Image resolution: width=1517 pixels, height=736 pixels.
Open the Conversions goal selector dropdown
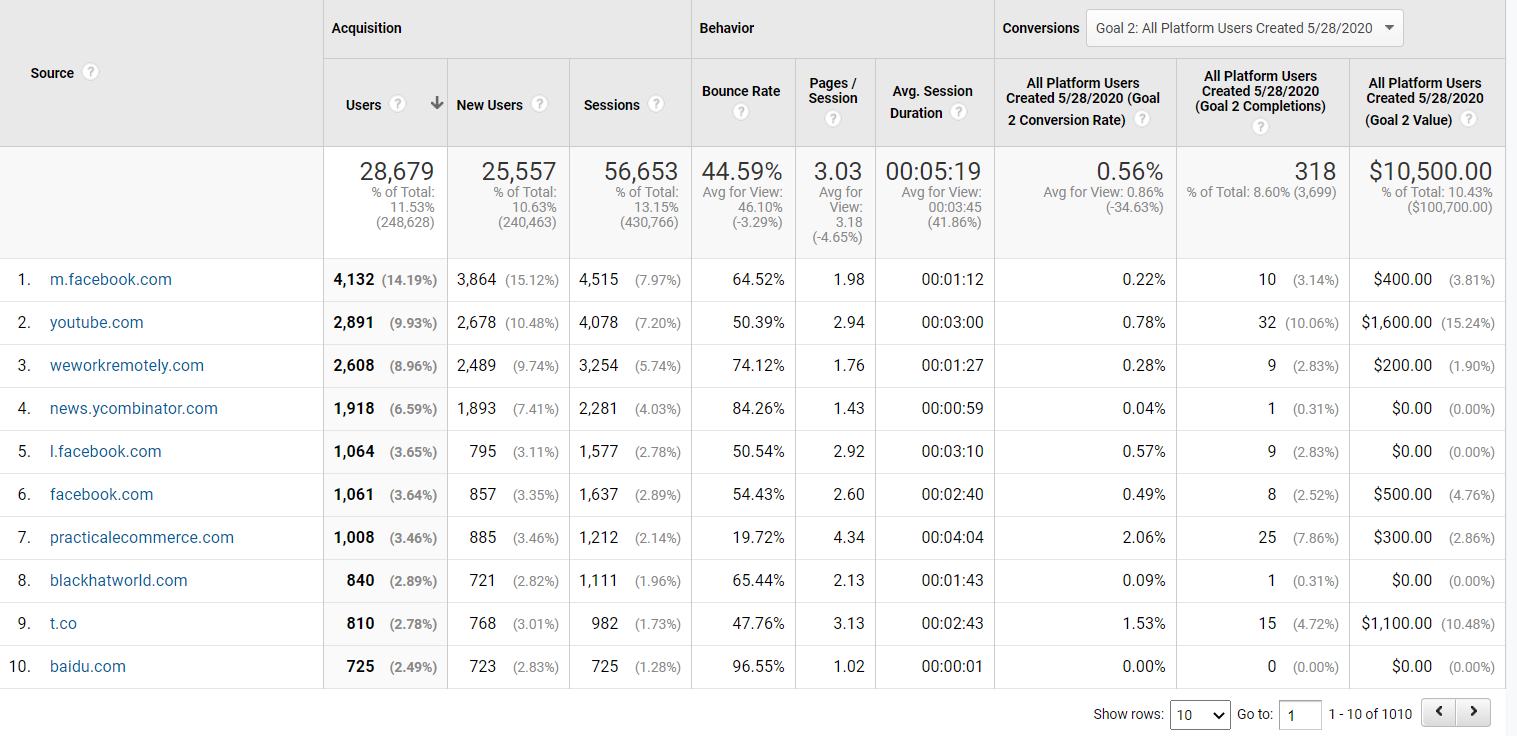pos(1244,28)
